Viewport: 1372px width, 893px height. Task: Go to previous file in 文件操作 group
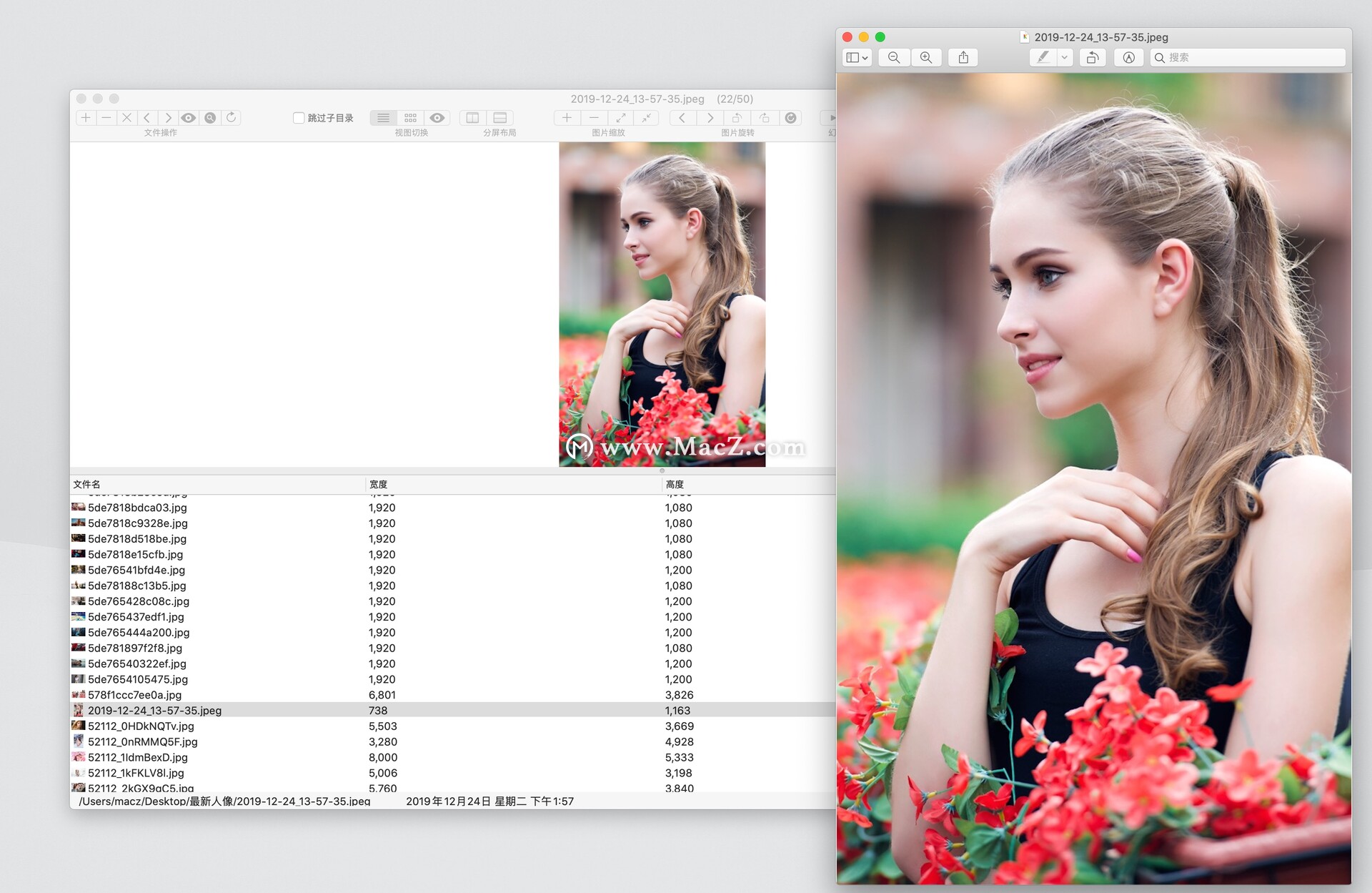pos(147,117)
